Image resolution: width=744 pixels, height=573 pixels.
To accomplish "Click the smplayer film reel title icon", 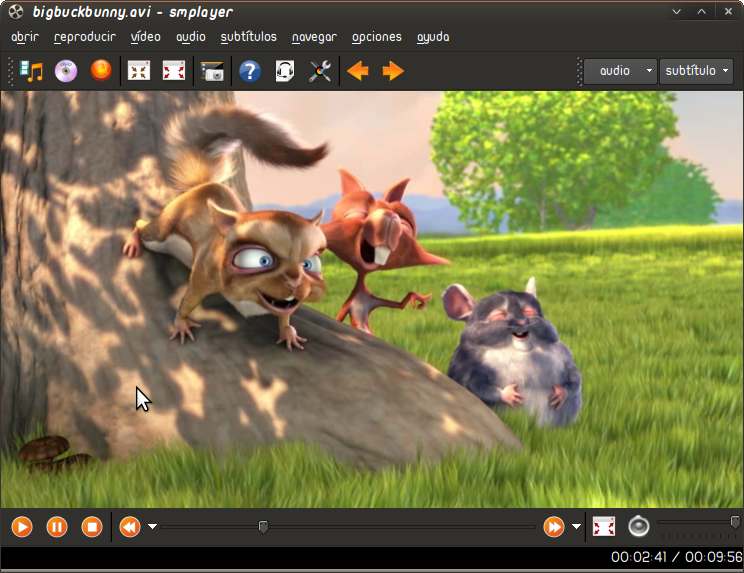I will pyautogui.click(x=16, y=11).
